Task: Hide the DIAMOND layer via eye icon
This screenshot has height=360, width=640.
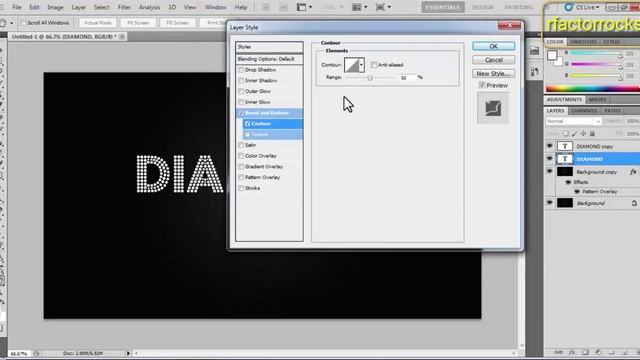Action: [x=550, y=159]
